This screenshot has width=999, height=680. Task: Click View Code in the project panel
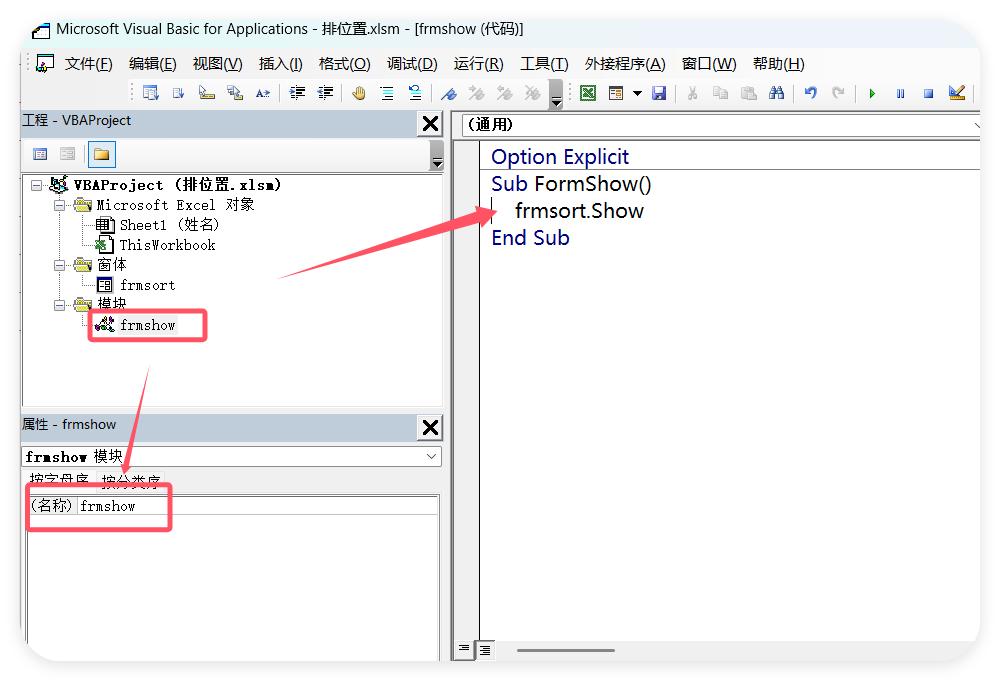[x=40, y=154]
